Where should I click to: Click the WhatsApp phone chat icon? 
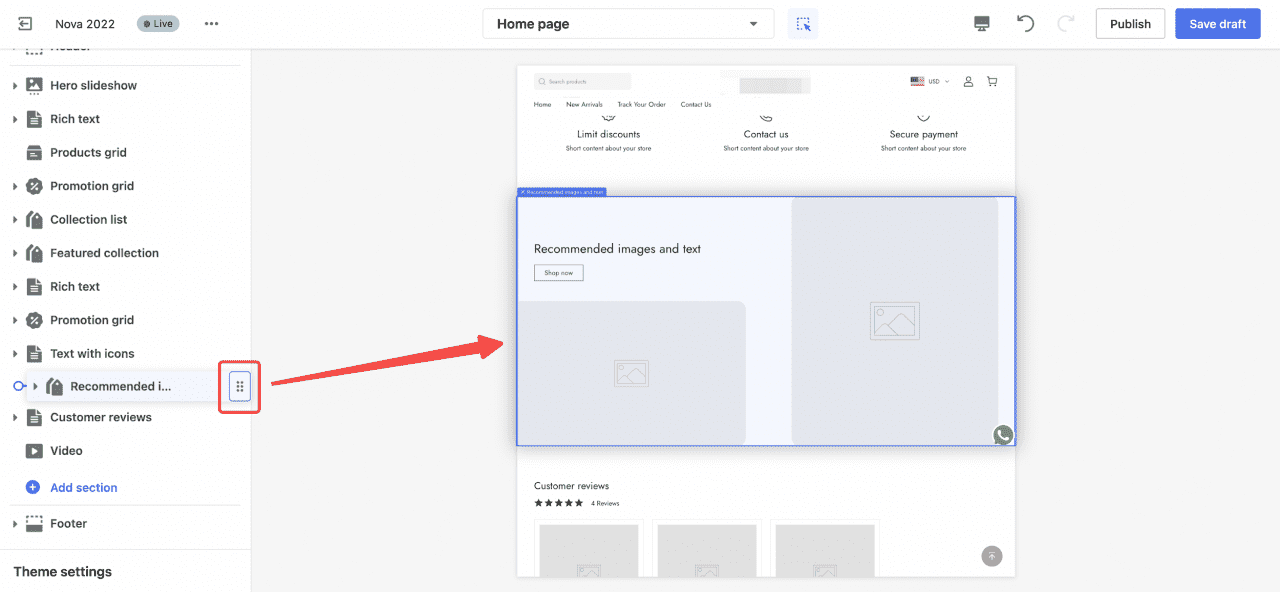1002,435
